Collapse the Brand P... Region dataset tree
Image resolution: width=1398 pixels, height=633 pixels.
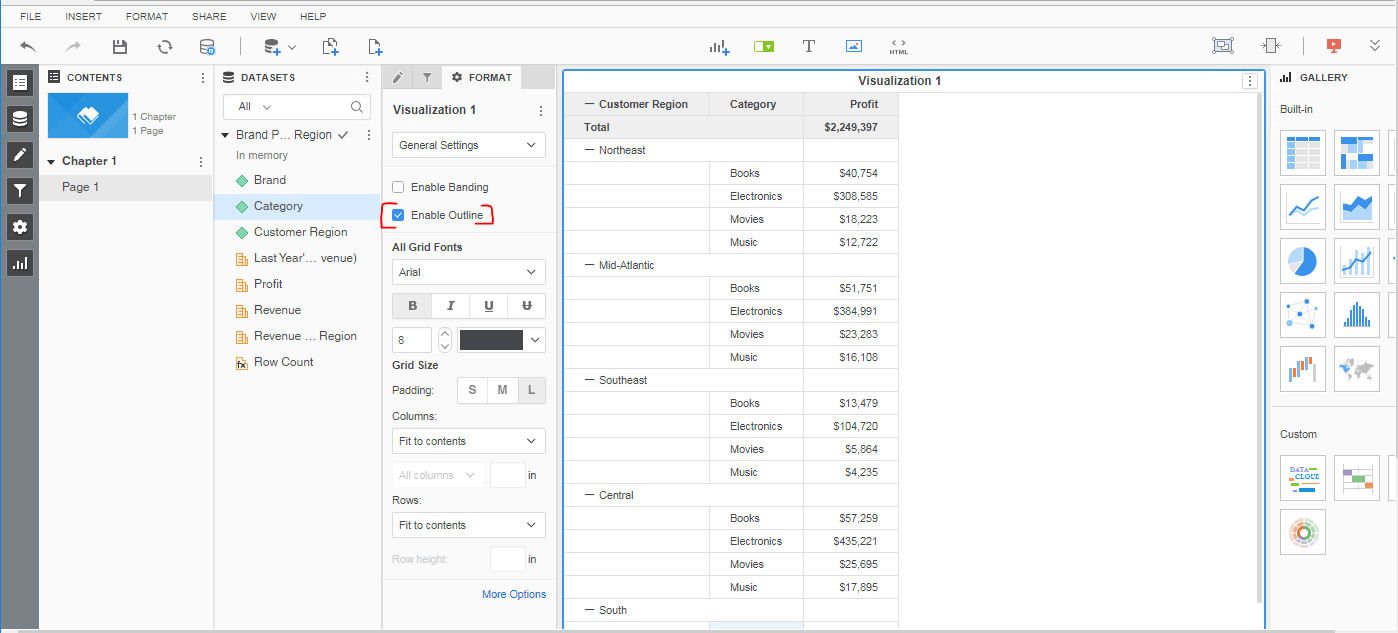click(x=224, y=134)
